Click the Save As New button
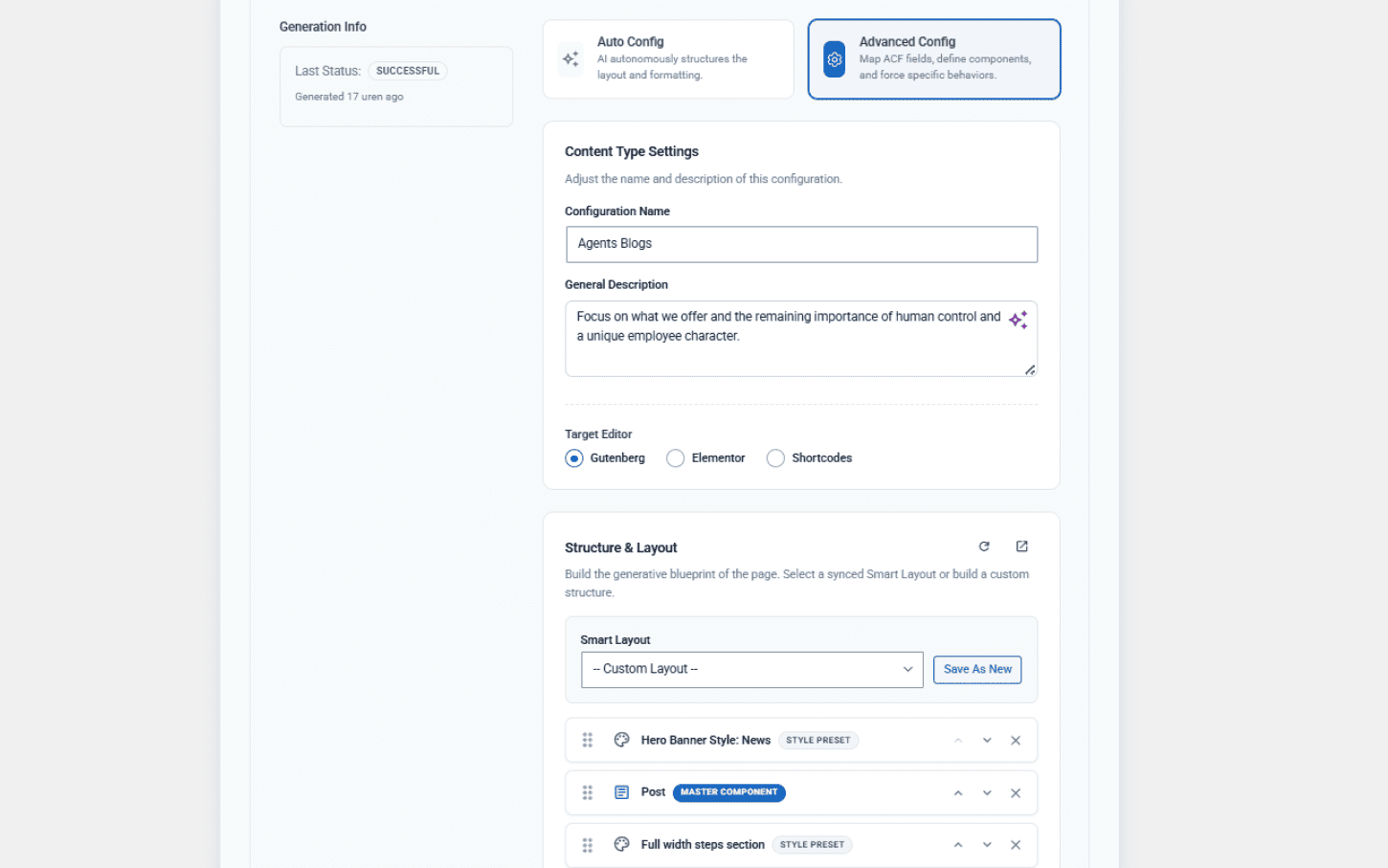 click(977, 670)
